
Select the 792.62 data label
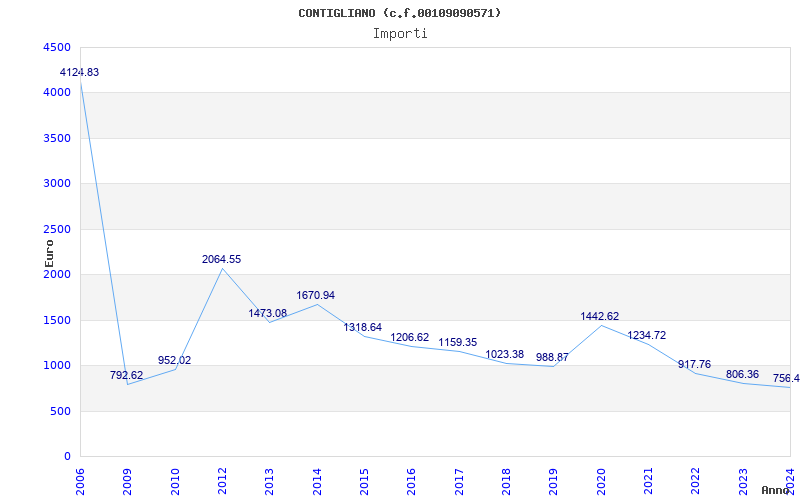pos(127,376)
